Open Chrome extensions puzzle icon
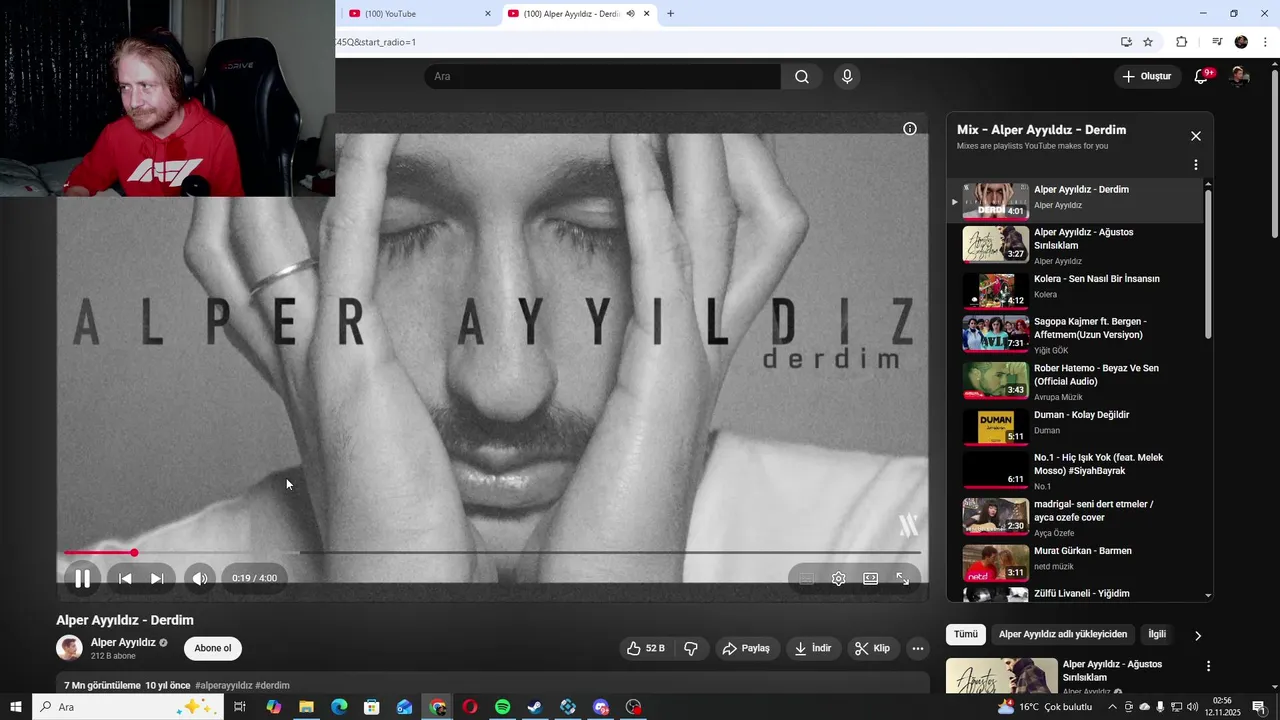 coord(1182,42)
